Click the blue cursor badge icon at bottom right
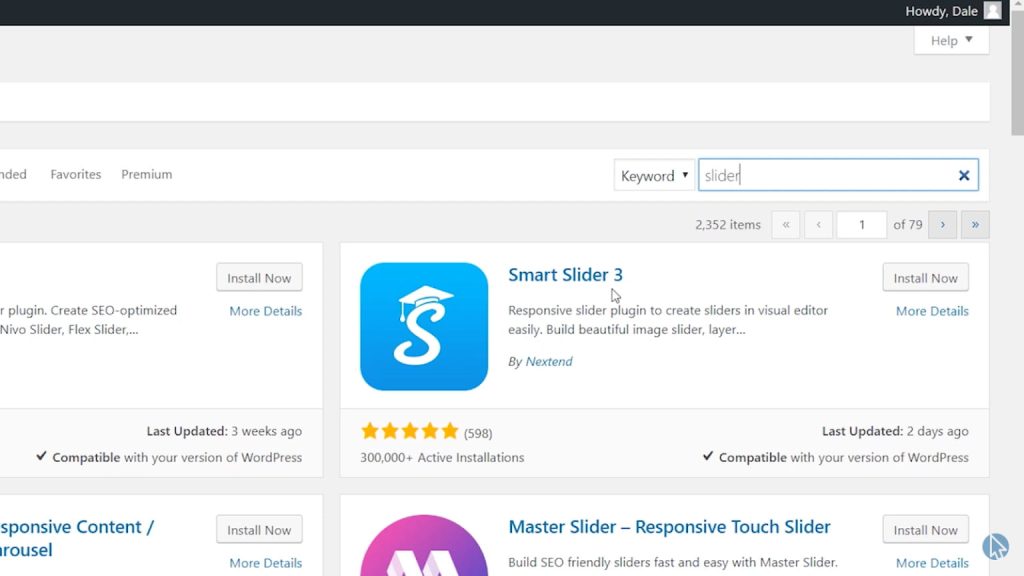 [x=995, y=546]
